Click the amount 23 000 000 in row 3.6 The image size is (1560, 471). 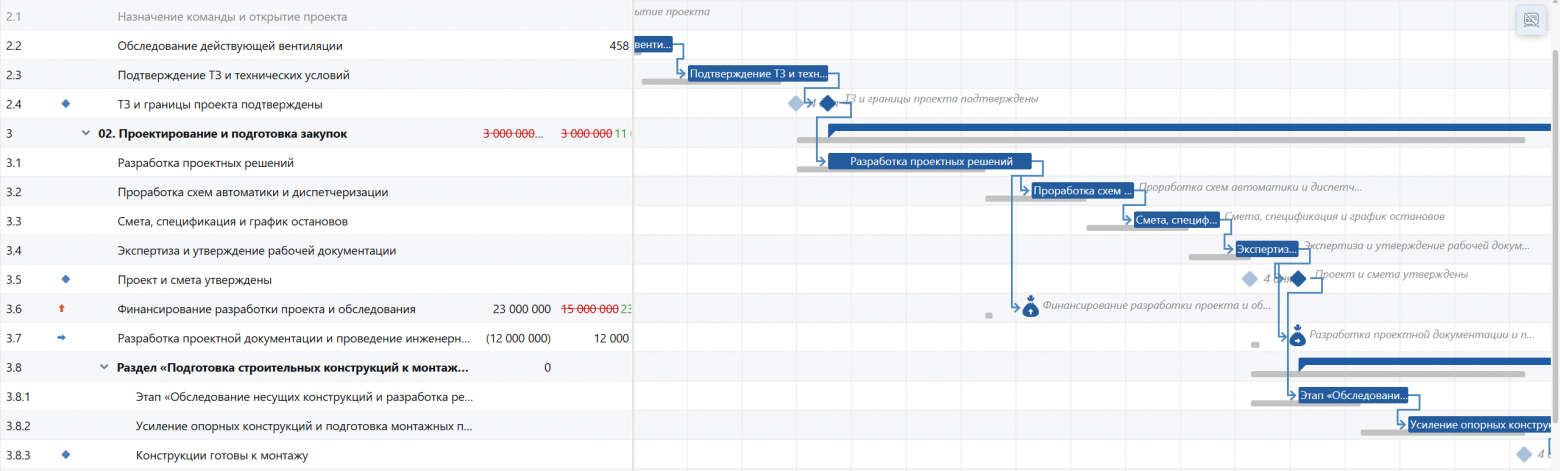[522, 309]
